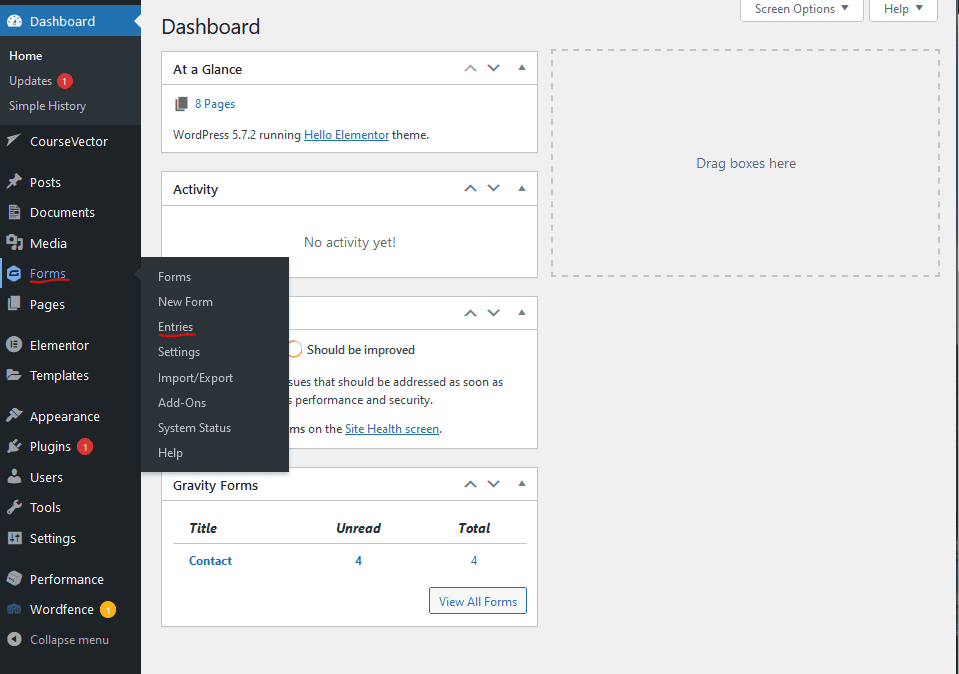This screenshot has height=674, width=959.
Task: Open Settings in the Forms submenu
Action: click(179, 352)
